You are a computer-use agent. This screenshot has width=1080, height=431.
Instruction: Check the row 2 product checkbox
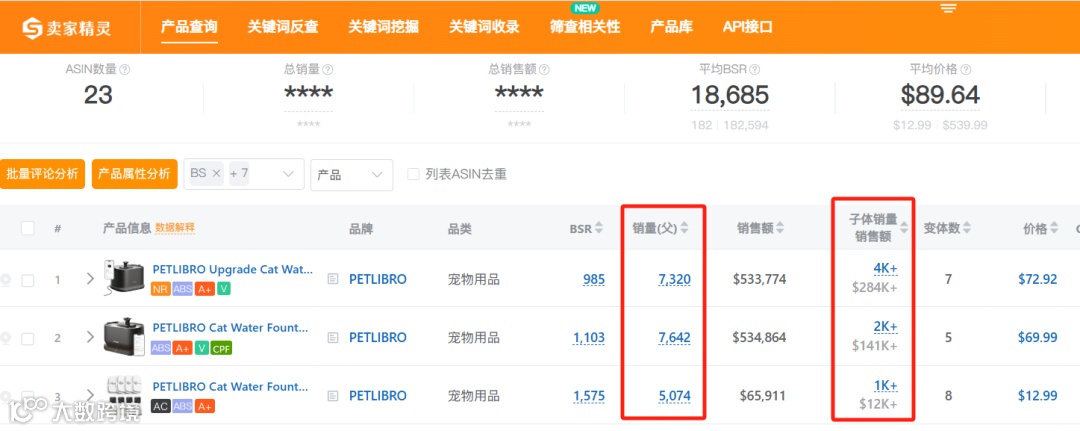click(28, 339)
